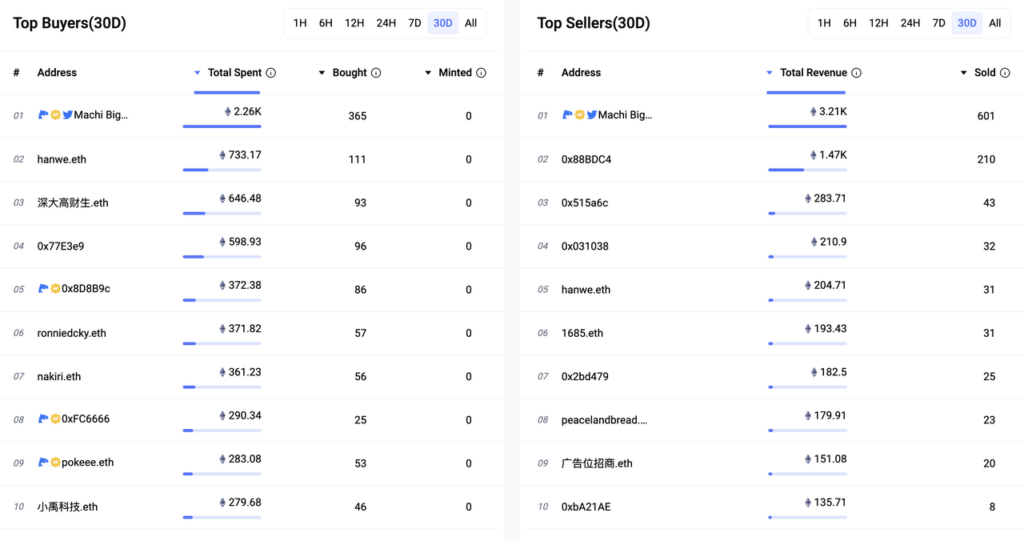Click info icon beside Total Spent

pos(271,73)
